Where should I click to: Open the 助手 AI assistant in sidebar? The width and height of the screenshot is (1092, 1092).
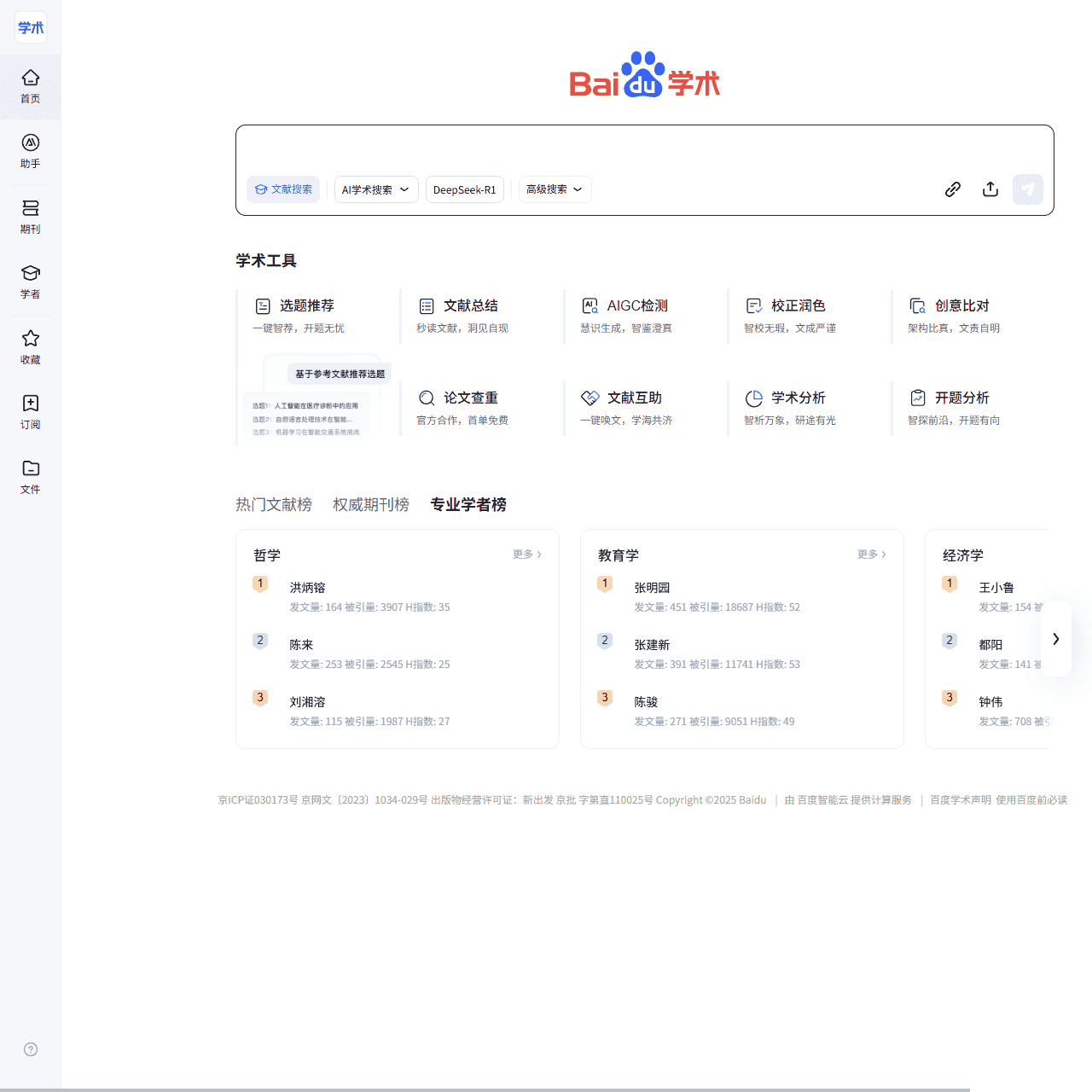tap(31, 151)
